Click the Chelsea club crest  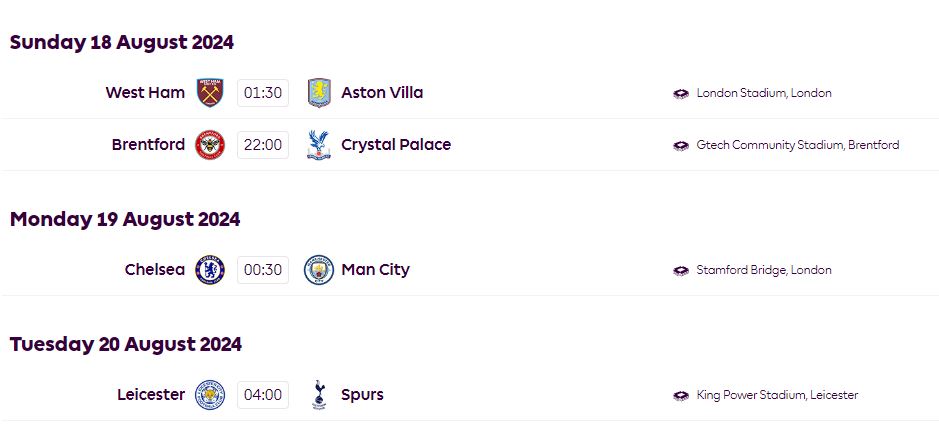coord(210,270)
